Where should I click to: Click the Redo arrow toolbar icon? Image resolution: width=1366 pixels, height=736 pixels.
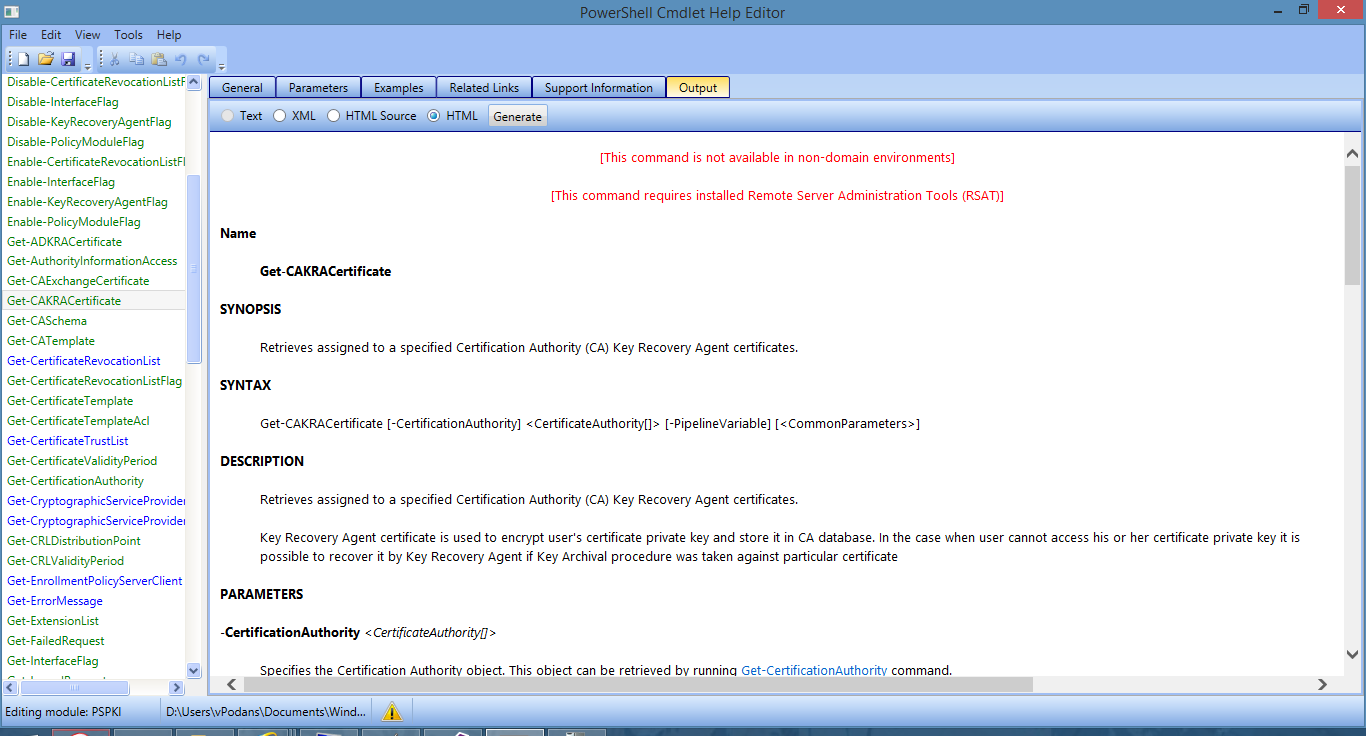204,60
